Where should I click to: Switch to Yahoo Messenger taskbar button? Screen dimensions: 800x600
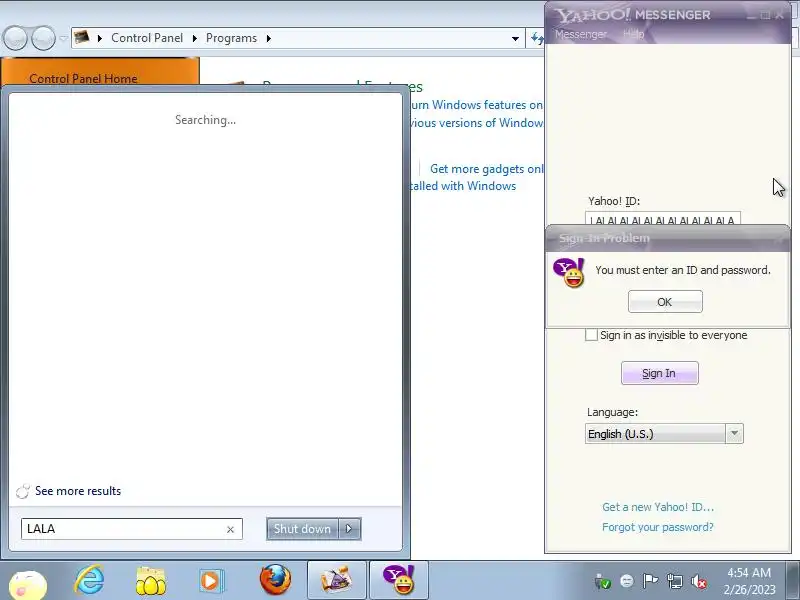pos(398,580)
